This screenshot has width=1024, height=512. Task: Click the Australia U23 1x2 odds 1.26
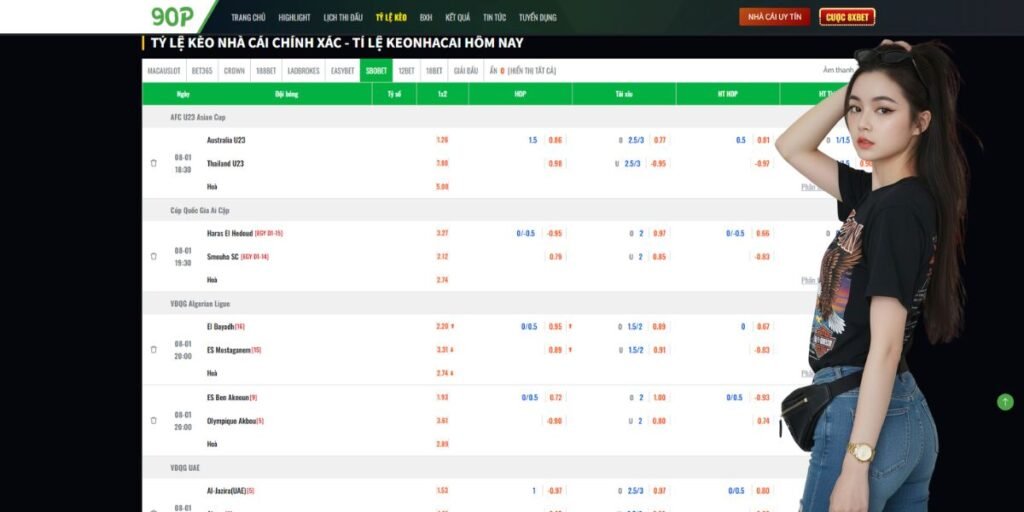pyautogui.click(x=442, y=140)
